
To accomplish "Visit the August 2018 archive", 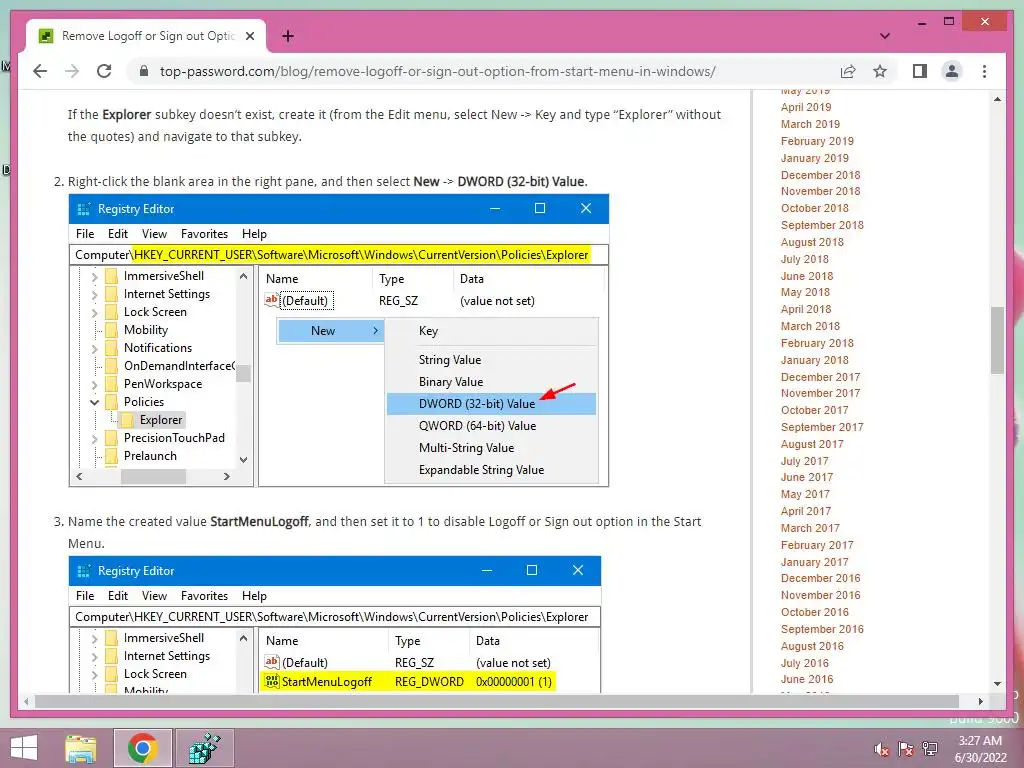I will pyautogui.click(x=812, y=242).
